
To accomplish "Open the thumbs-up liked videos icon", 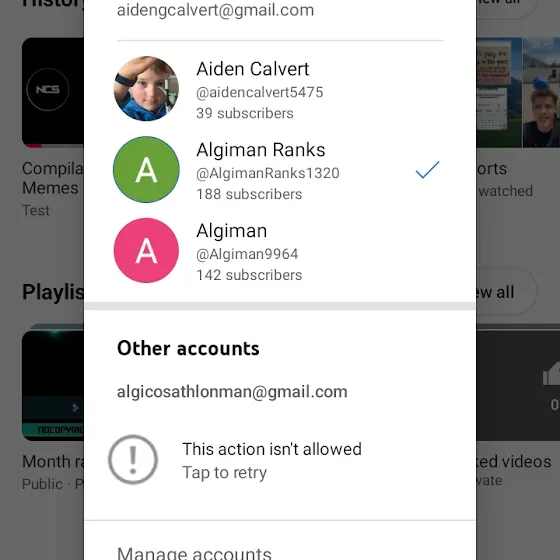I will point(551,375).
